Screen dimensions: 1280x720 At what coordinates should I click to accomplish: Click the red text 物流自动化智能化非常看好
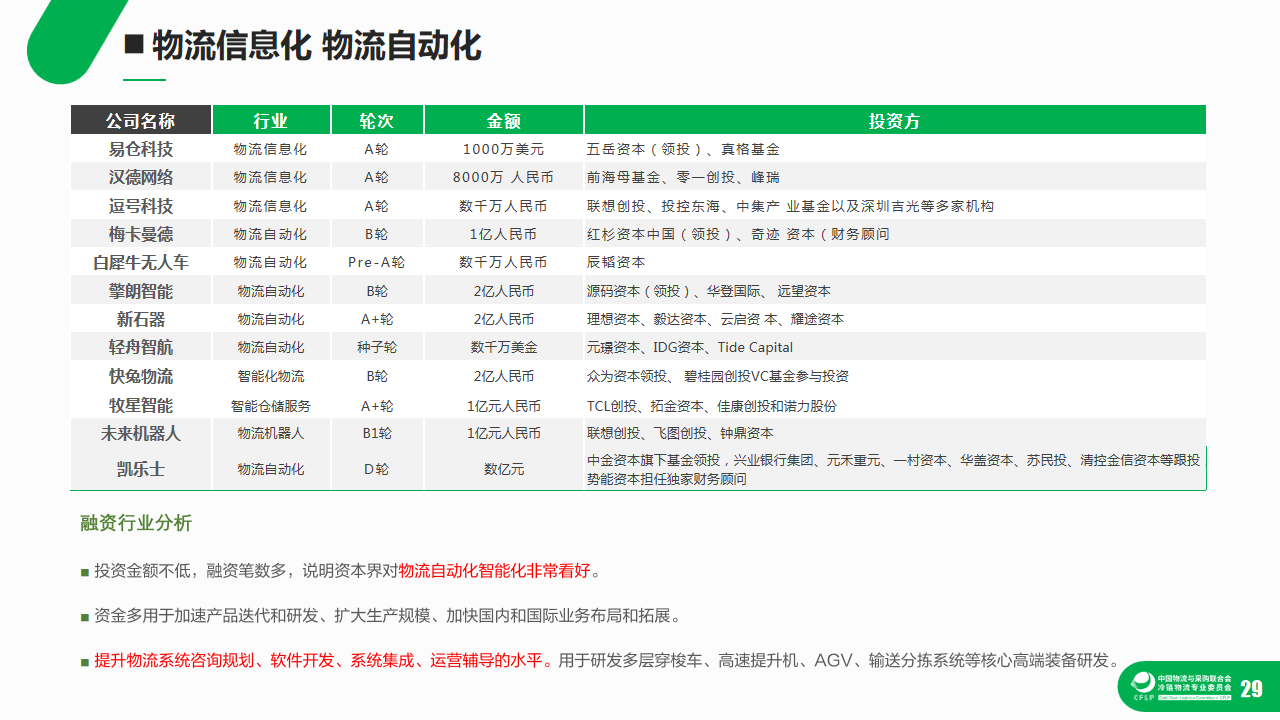click(x=495, y=572)
